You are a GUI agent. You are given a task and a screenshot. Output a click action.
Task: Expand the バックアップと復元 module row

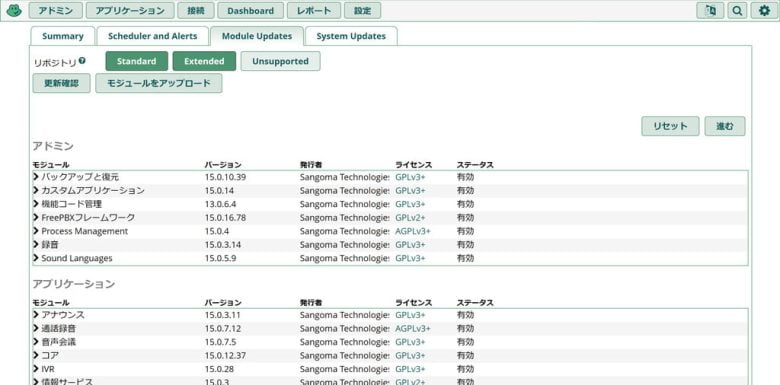[x=390, y=177]
